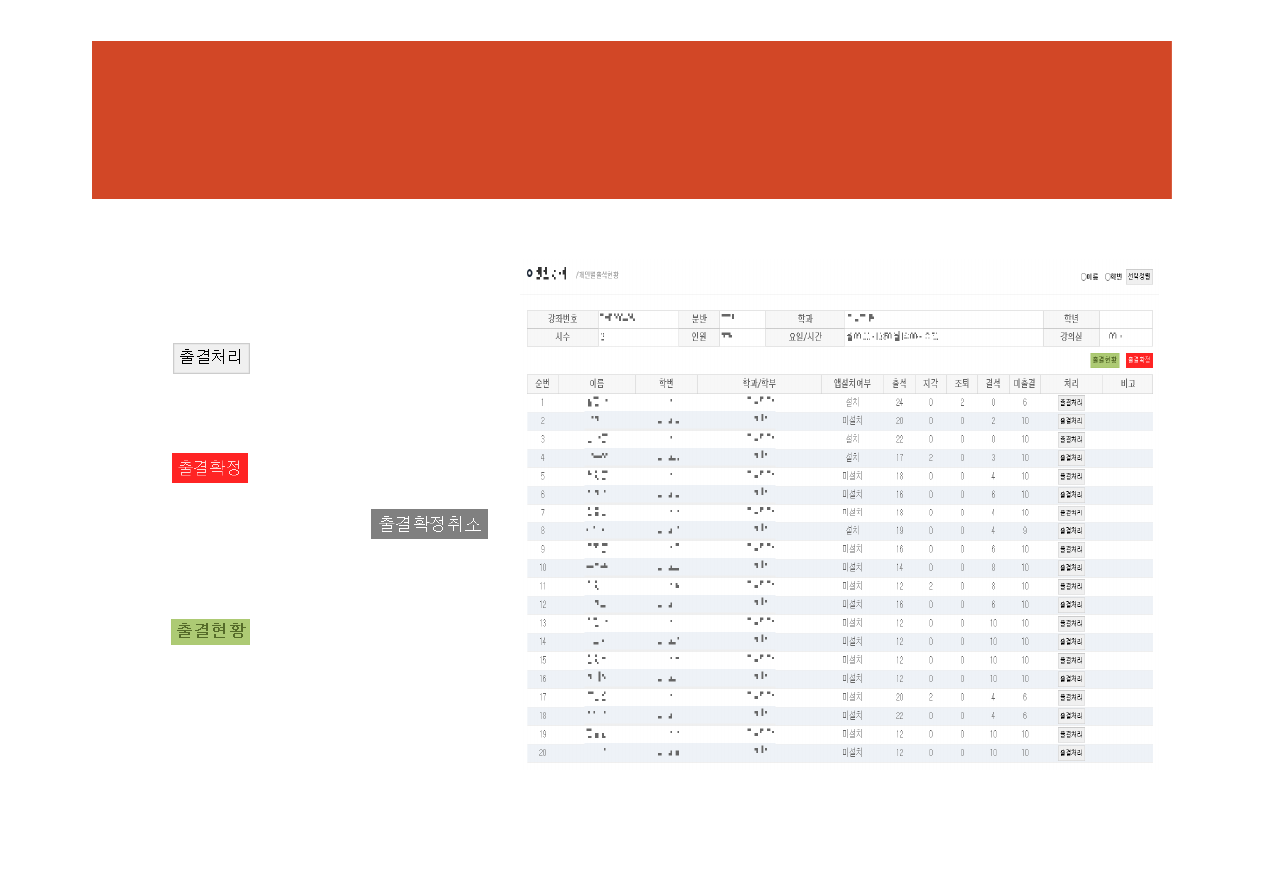
Task: Click 출결처리 button in row 1
Action: point(1071,402)
